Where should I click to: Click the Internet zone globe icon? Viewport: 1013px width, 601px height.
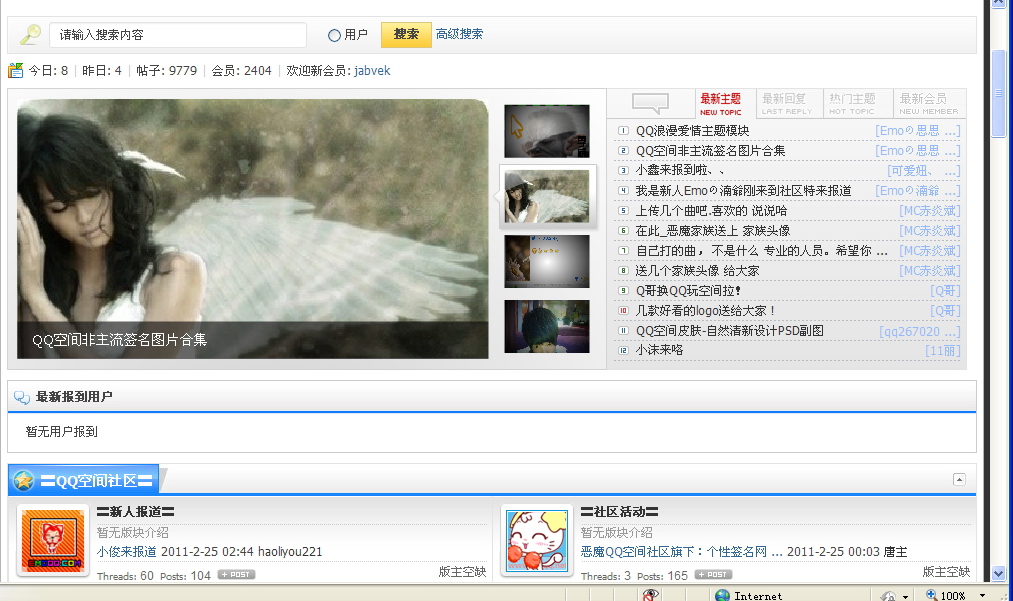(x=723, y=595)
